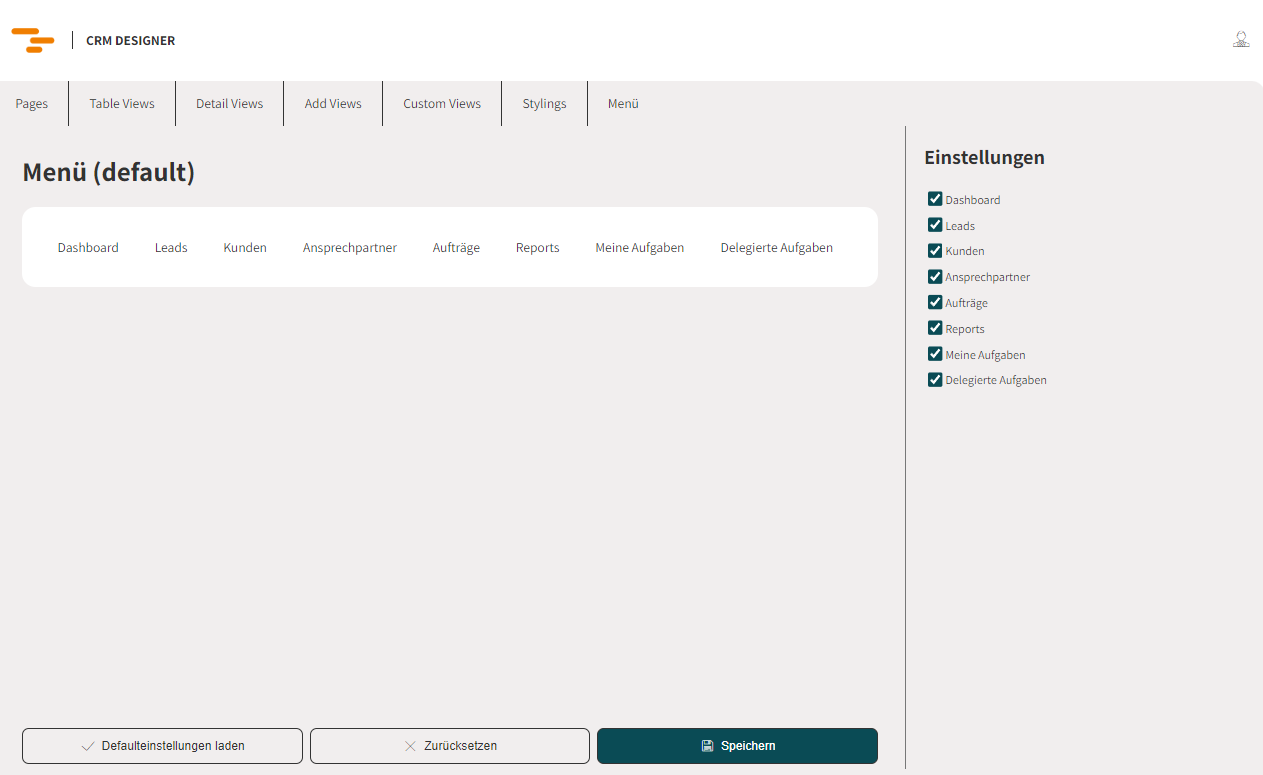Open the Table Views tab
The width and height of the screenshot is (1263, 775).
point(122,104)
